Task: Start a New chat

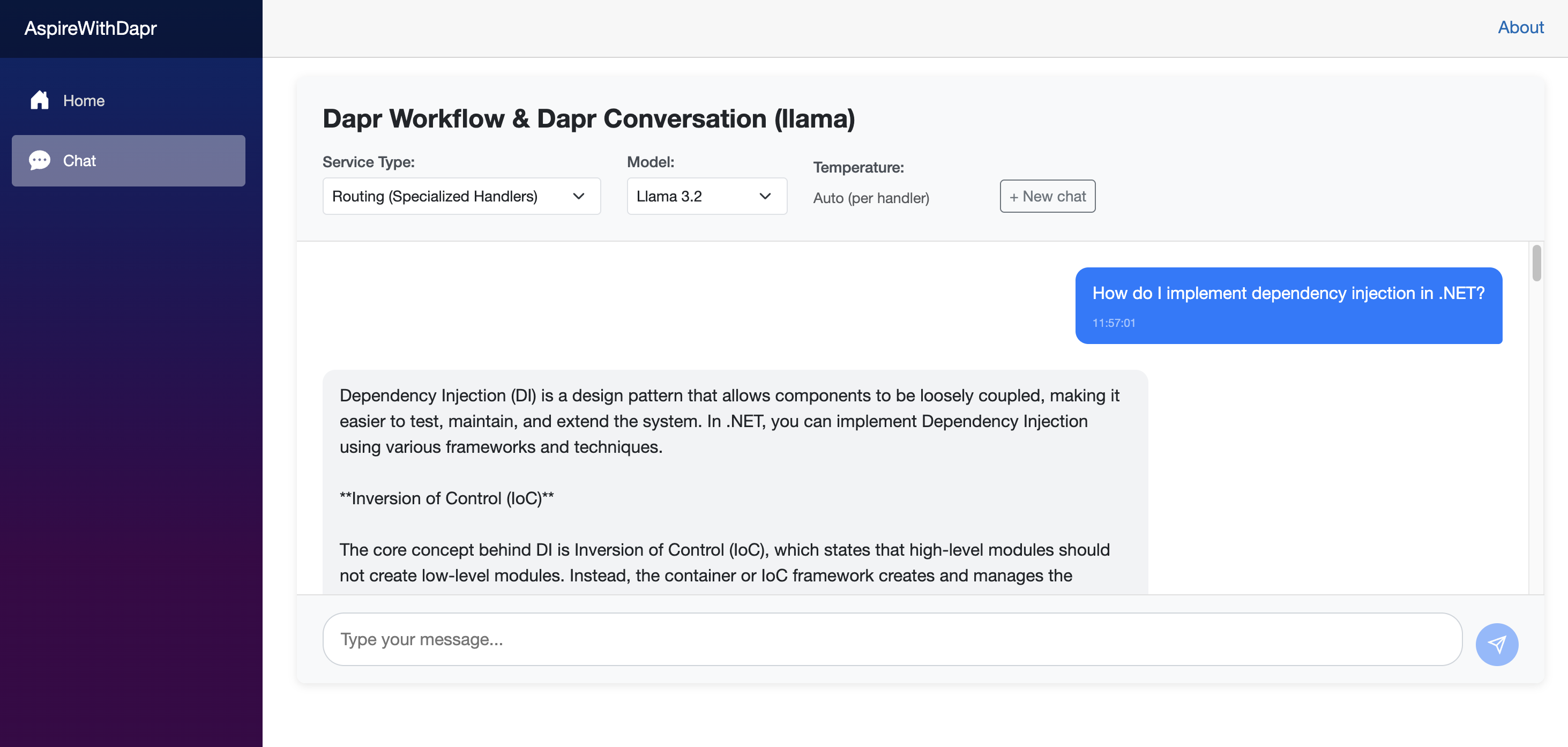Action: coord(1047,196)
